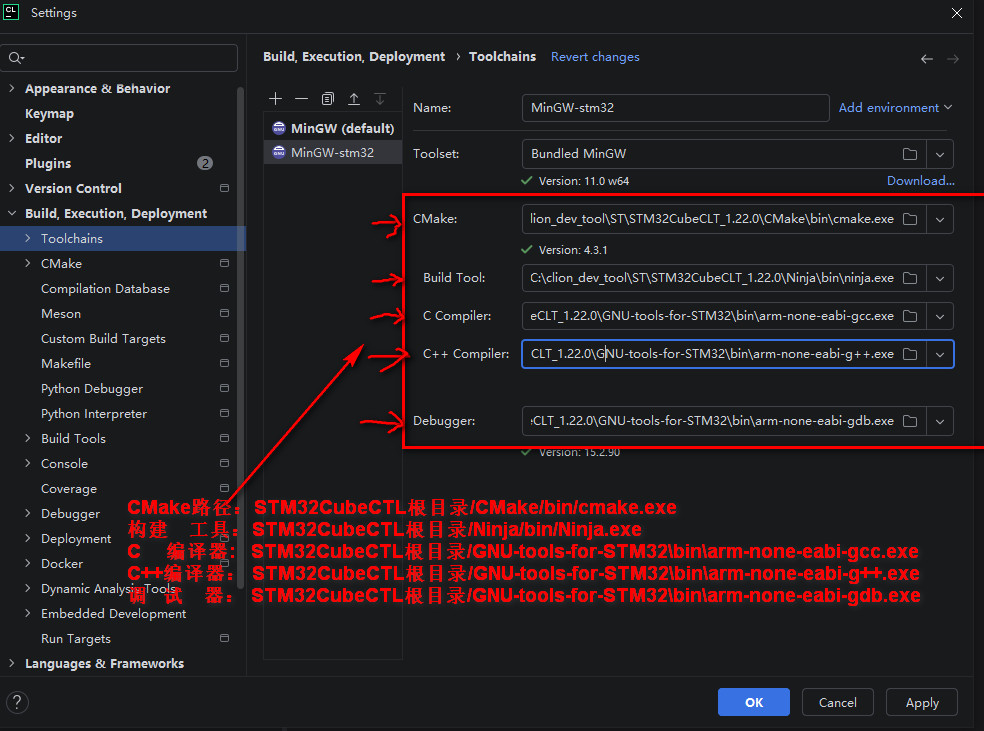
Task: Click project-level icon beside Version Control
Action: pyautogui.click(x=224, y=188)
